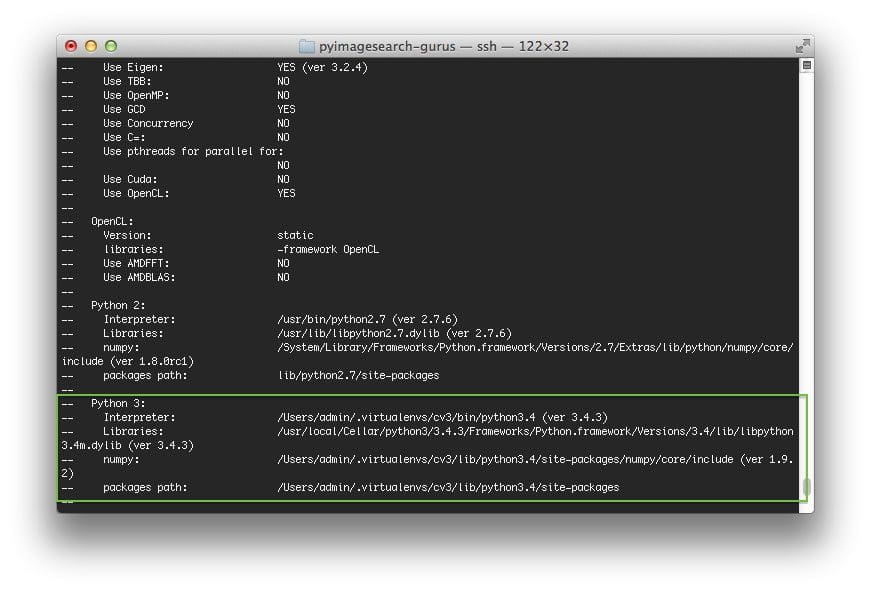The image size is (871, 592).
Task: Click the 'Python 3:' section header
Action: point(118,403)
